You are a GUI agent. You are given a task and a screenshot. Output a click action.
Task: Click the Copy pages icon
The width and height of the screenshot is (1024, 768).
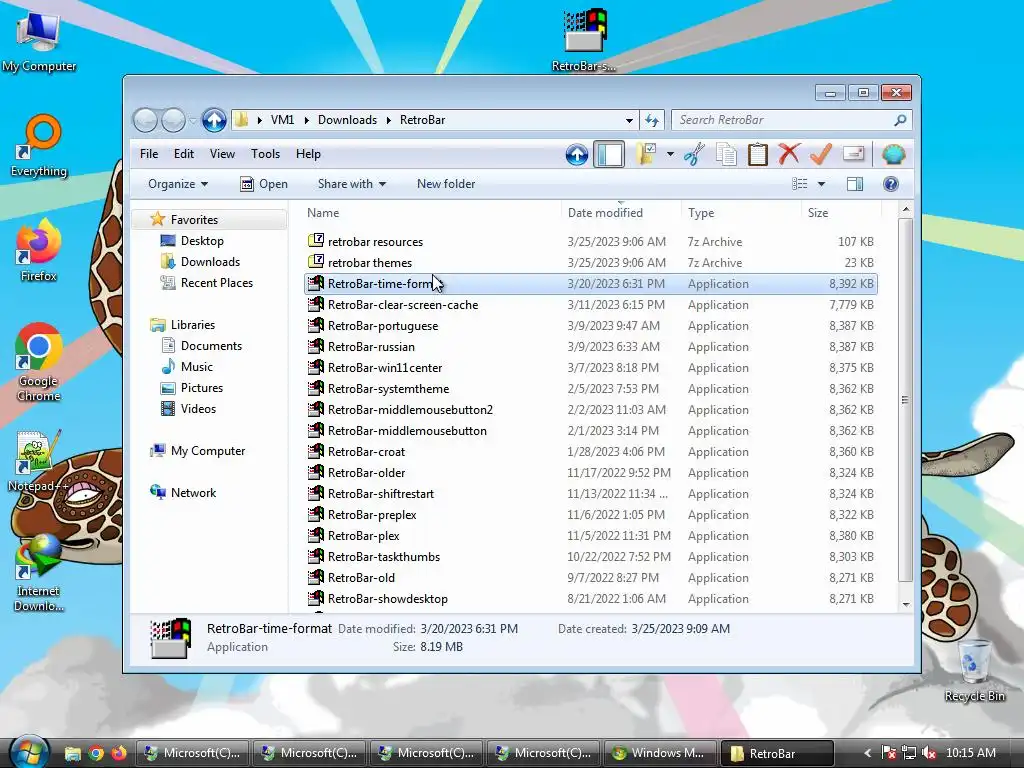tap(726, 155)
